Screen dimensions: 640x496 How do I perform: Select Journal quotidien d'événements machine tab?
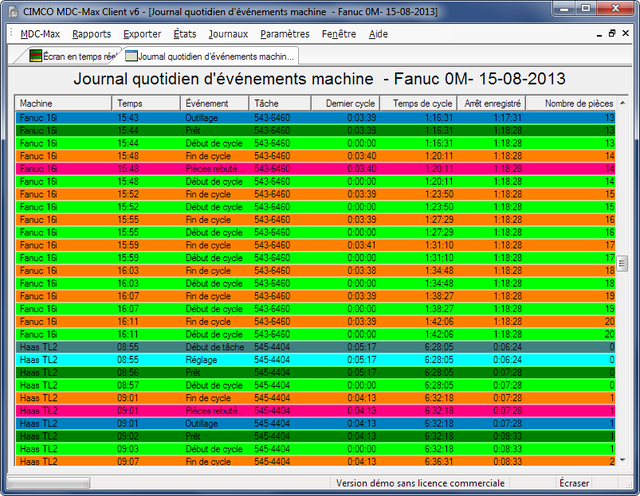point(210,56)
